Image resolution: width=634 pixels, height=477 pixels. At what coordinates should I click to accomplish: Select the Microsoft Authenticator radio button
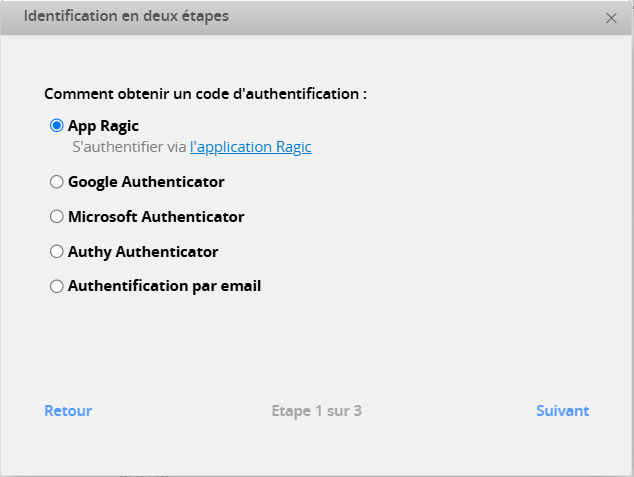click(x=57, y=217)
